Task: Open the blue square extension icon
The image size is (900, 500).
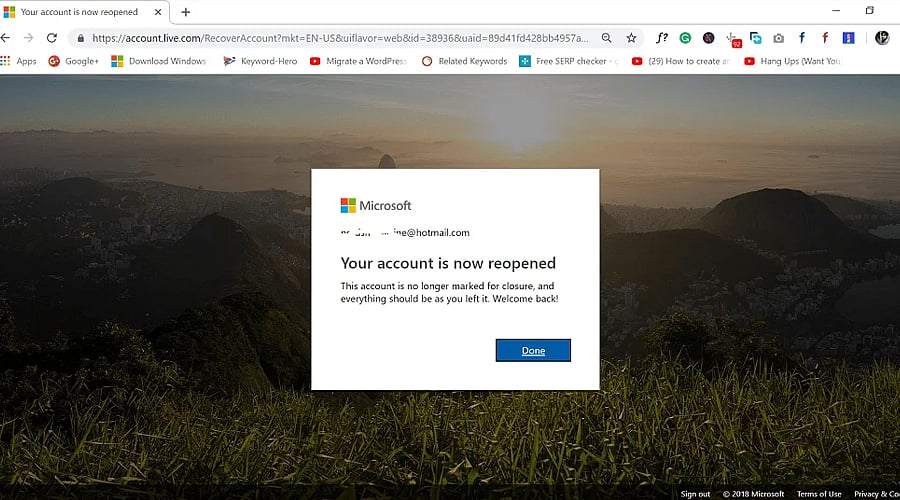Action: pyautogui.click(x=848, y=38)
